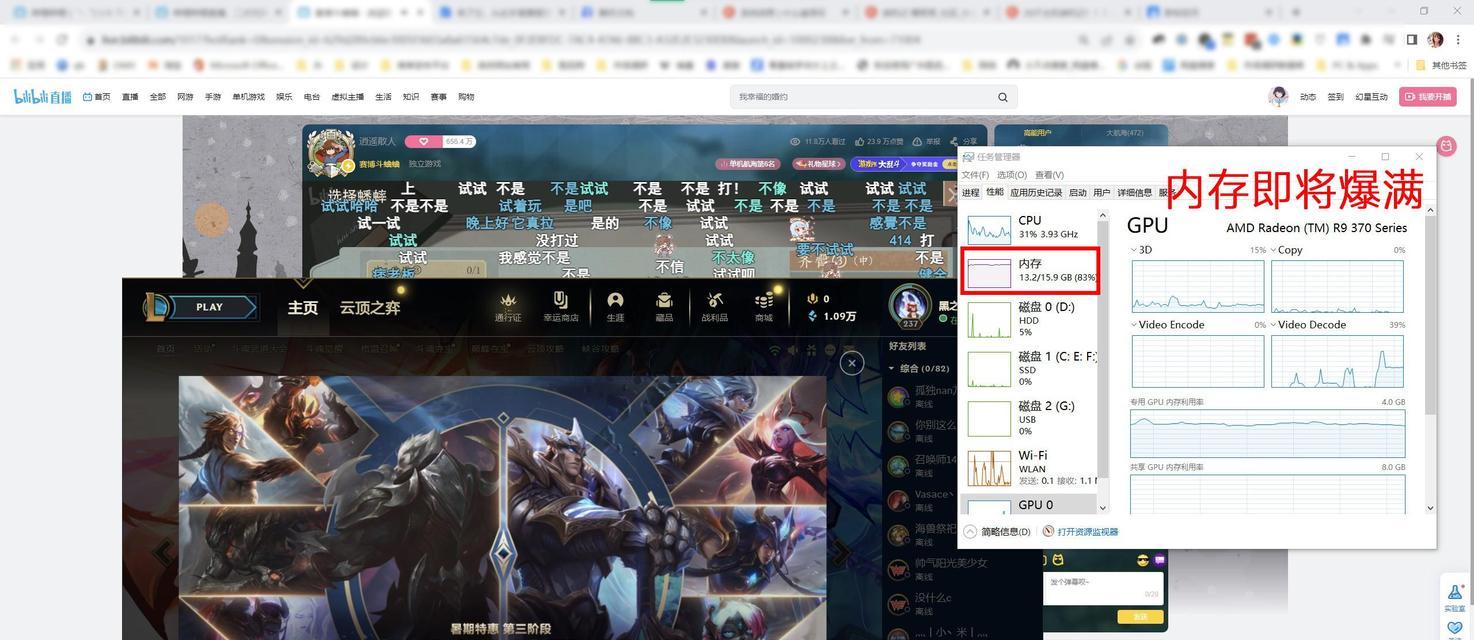Open 打开资源监视器 link

1081,532
